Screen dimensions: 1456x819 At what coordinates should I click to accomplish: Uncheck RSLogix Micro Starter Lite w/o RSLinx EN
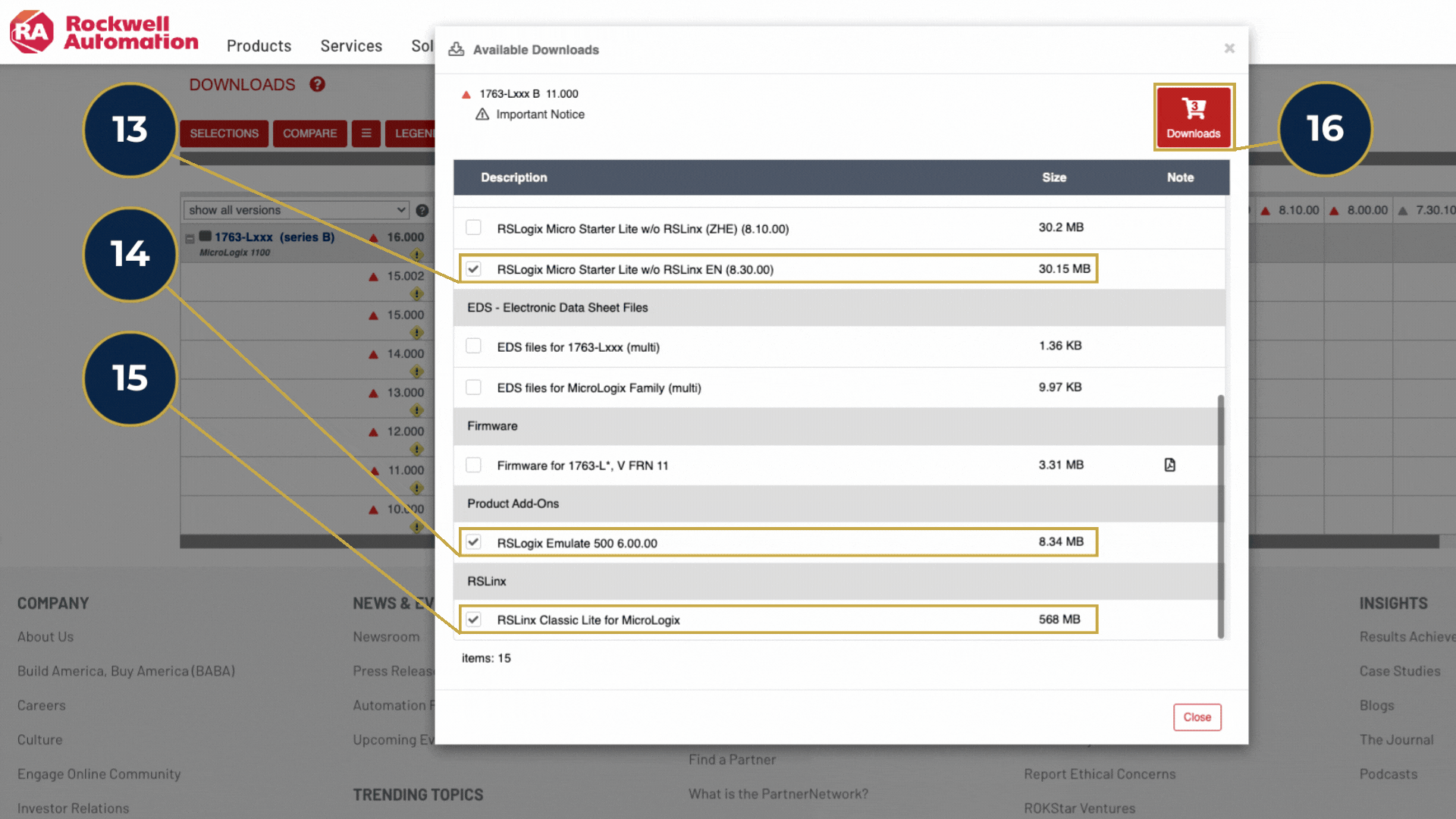tap(473, 268)
